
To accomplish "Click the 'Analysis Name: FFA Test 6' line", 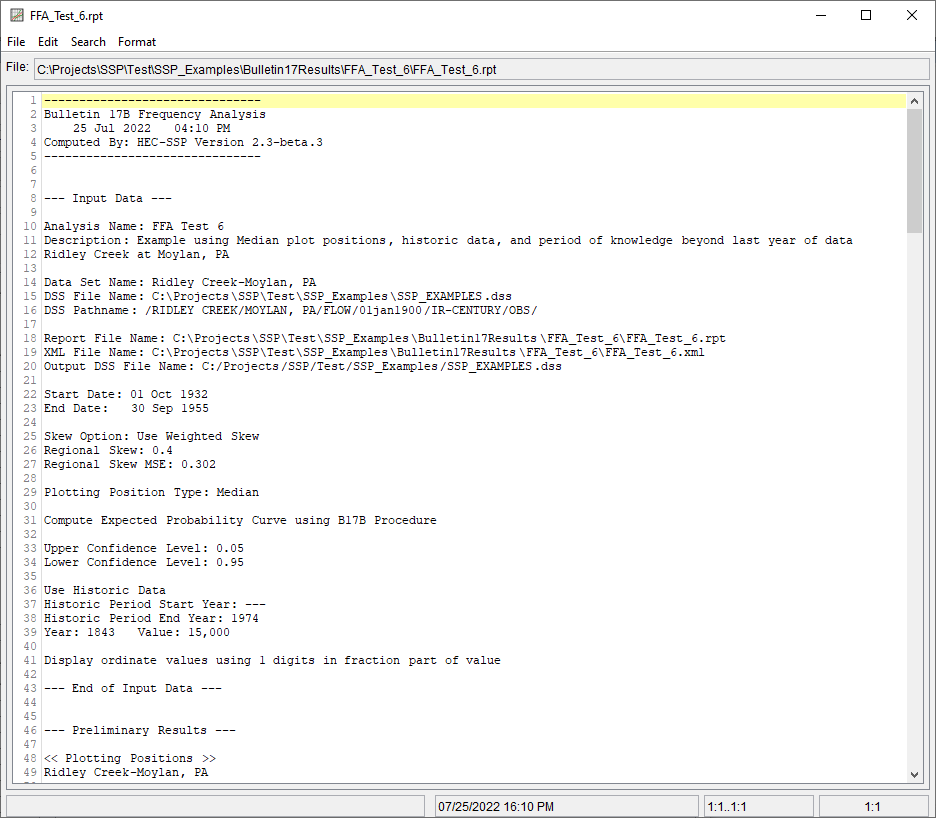I will (134, 226).
